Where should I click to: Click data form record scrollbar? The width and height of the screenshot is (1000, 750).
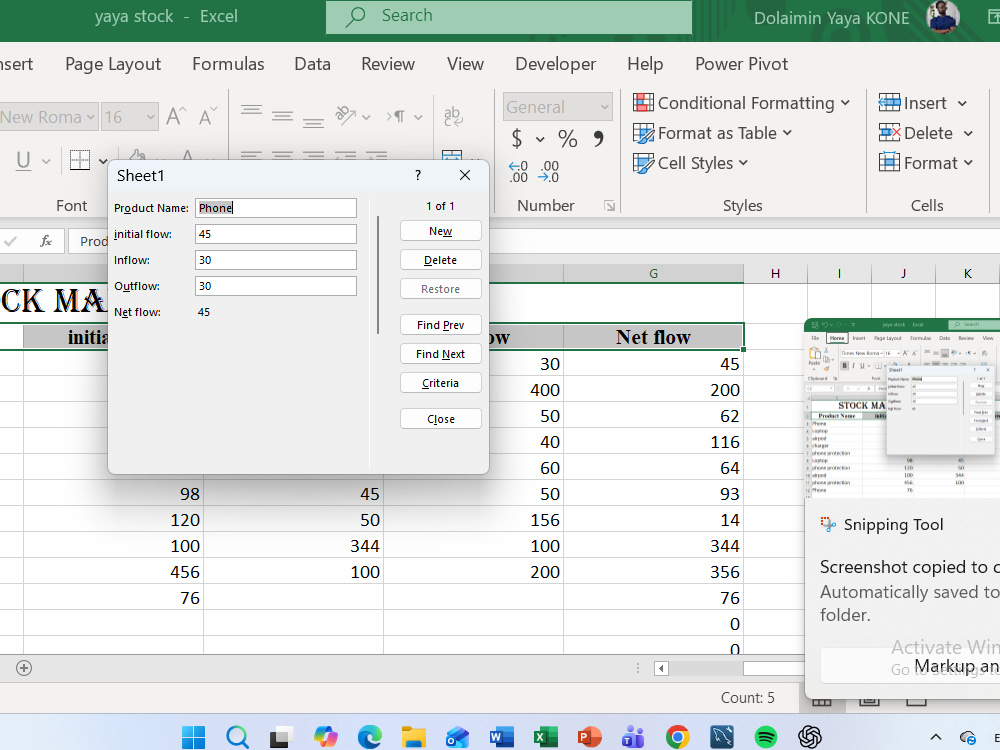point(378,275)
